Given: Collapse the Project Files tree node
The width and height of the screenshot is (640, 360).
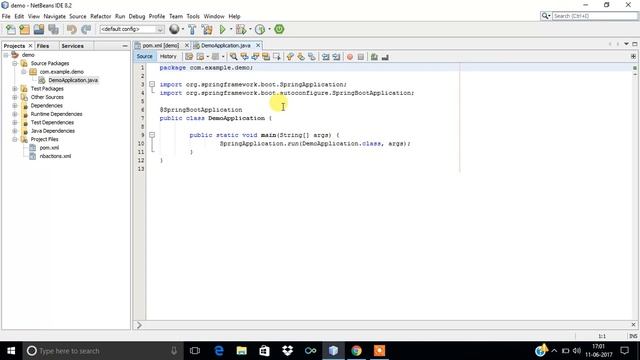Looking at the screenshot, I should click(15, 139).
